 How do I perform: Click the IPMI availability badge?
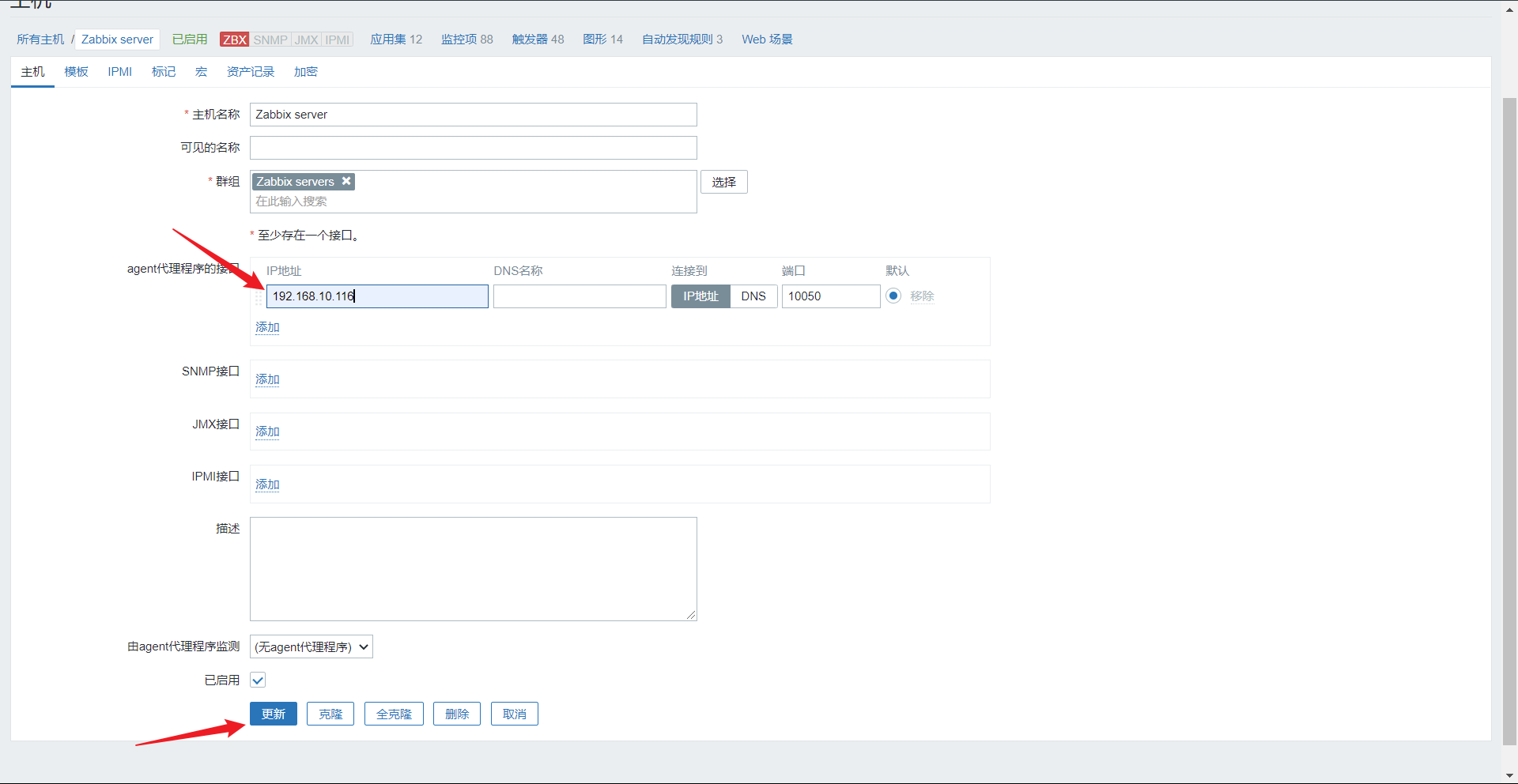(338, 40)
